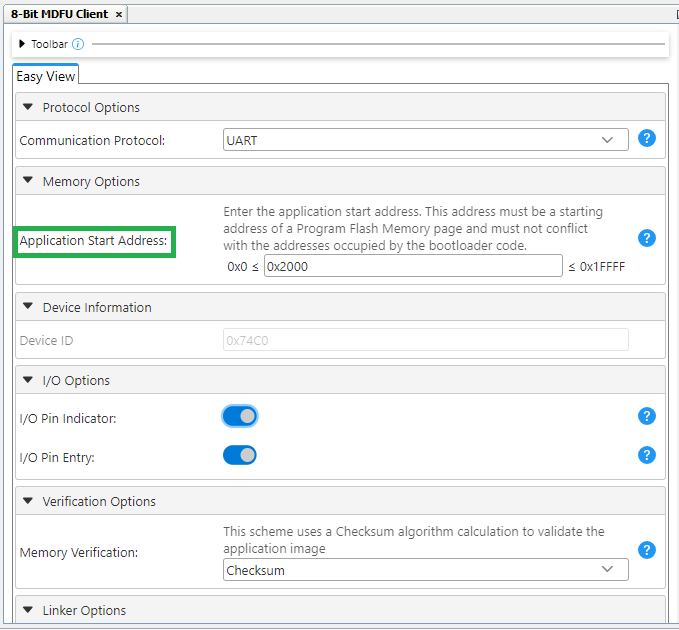Select the 8-Bit MDFU Client tab
This screenshot has height=630, width=679.
pos(58,14)
